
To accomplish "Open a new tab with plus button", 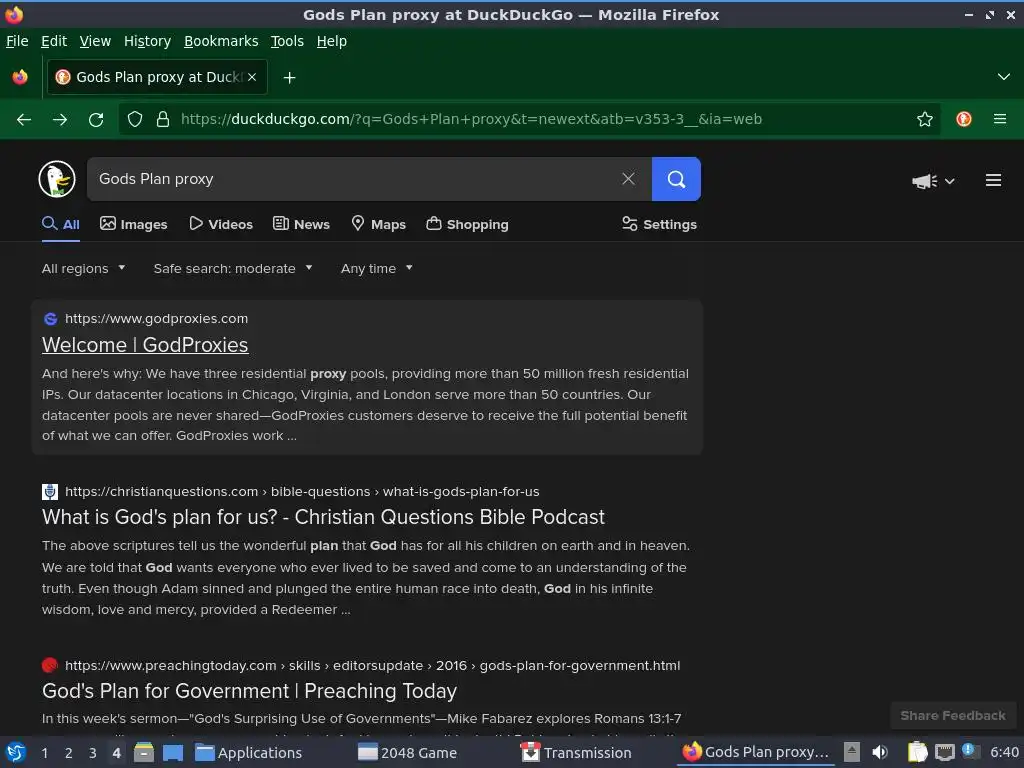I will click(289, 78).
